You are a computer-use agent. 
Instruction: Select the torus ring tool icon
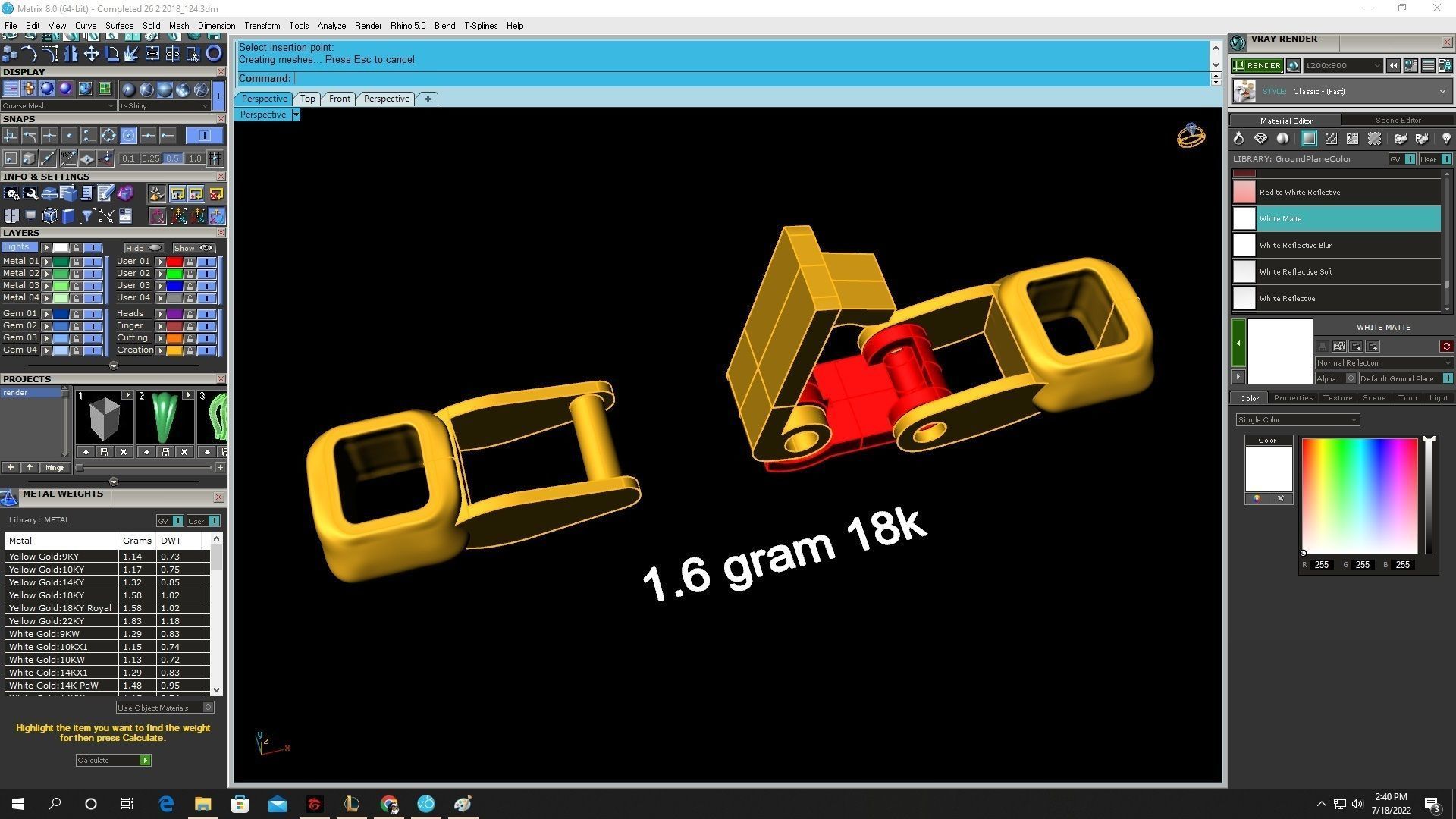(214, 53)
